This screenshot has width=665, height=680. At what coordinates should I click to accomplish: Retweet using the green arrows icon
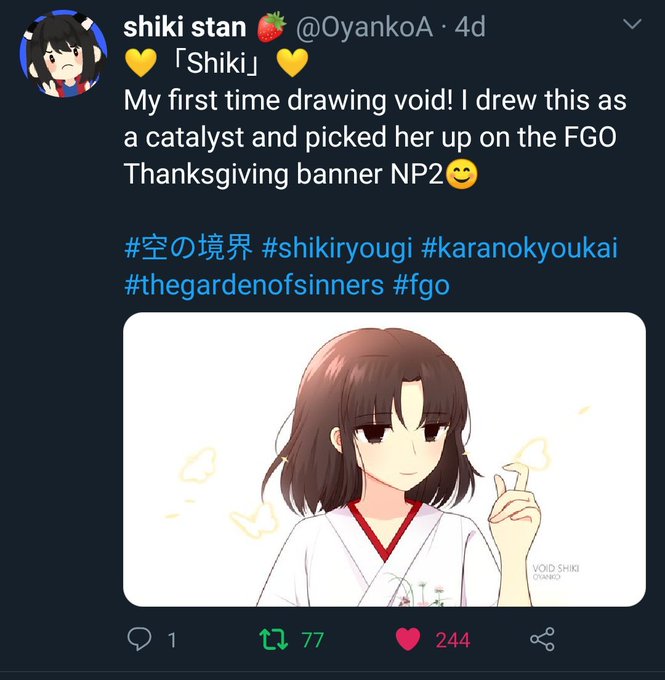tap(273, 640)
